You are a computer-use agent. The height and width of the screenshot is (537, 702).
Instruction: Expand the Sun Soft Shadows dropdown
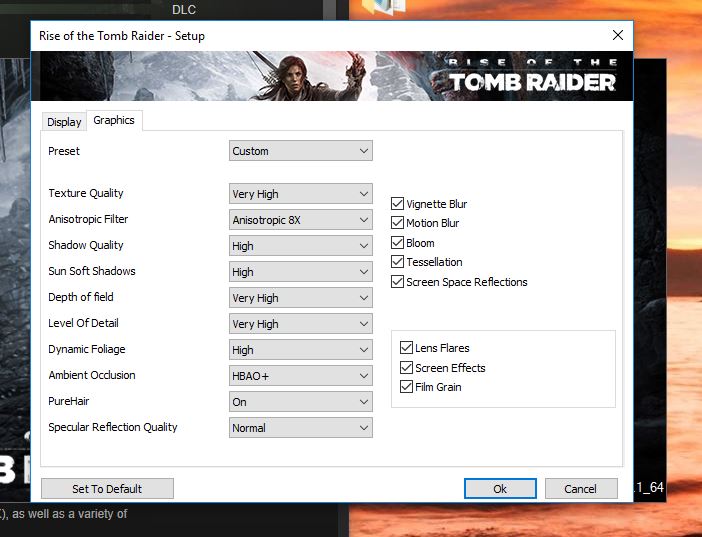pos(300,272)
